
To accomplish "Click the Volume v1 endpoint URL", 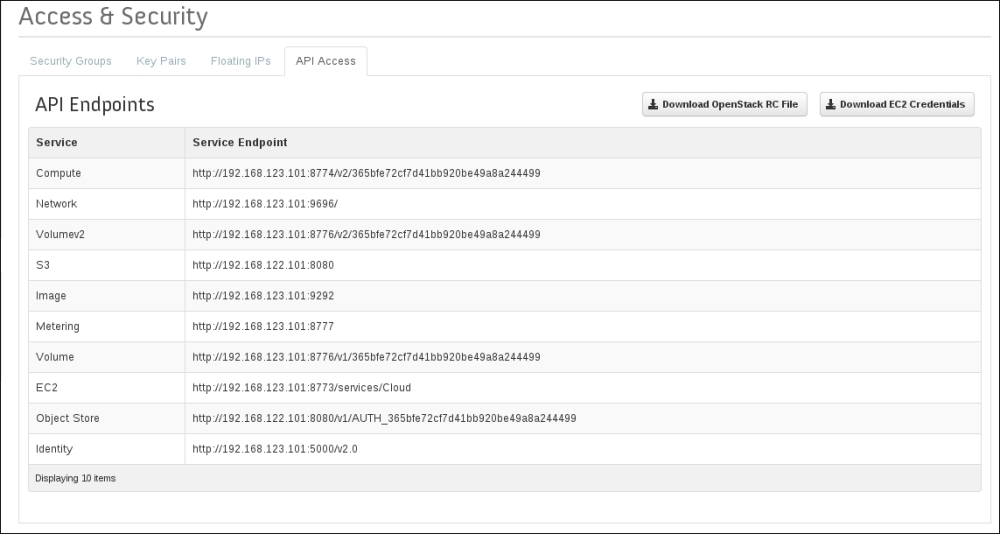I will (367, 357).
